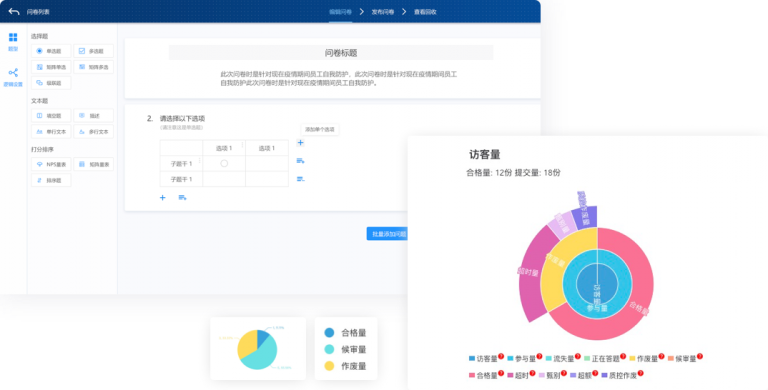Add a 矩阵多选 matrix multi-choice question
The height and width of the screenshot is (390, 768).
[94, 67]
